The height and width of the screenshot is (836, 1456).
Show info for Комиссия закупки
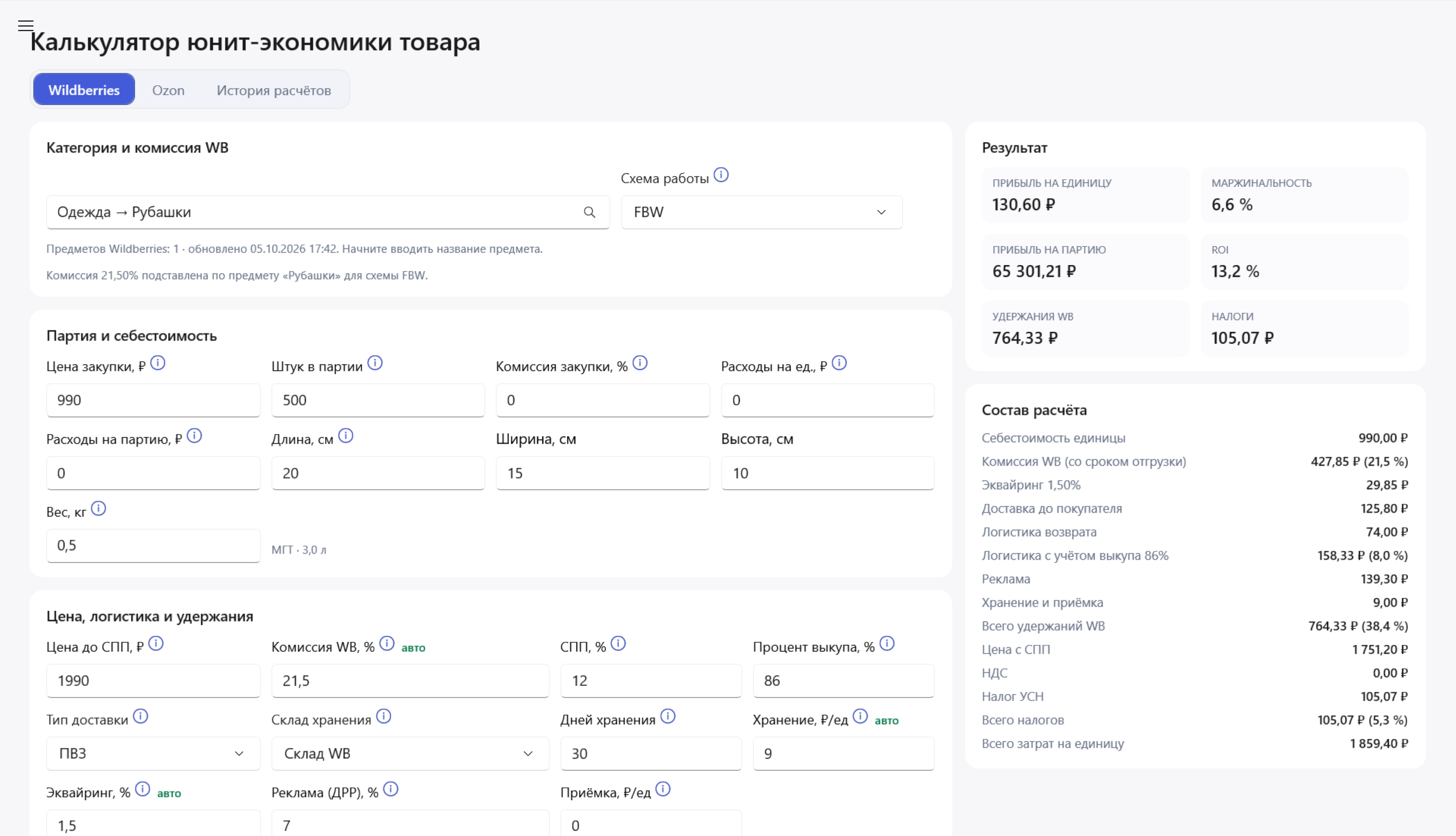(640, 363)
